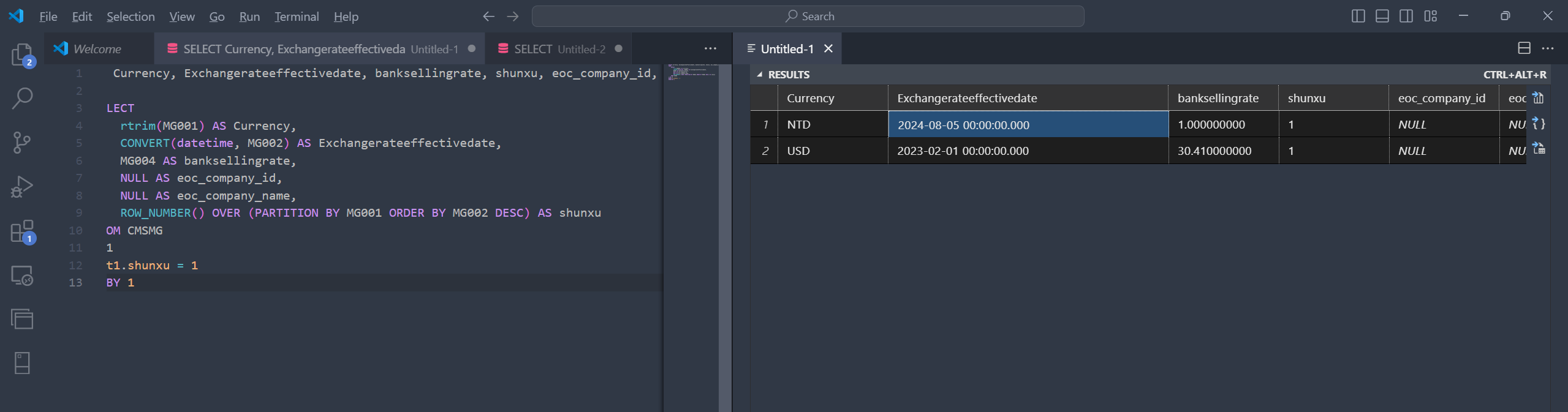Click t1.shunxu on code line 12
The image size is (1568, 412).
point(138,265)
